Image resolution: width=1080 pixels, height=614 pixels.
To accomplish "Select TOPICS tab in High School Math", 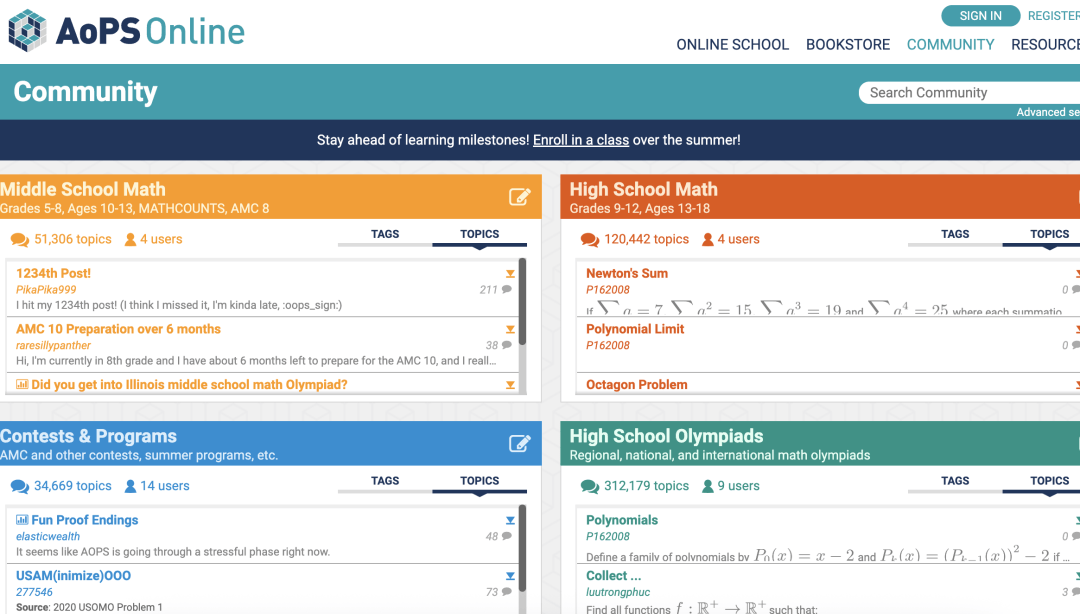I will coord(1049,234).
